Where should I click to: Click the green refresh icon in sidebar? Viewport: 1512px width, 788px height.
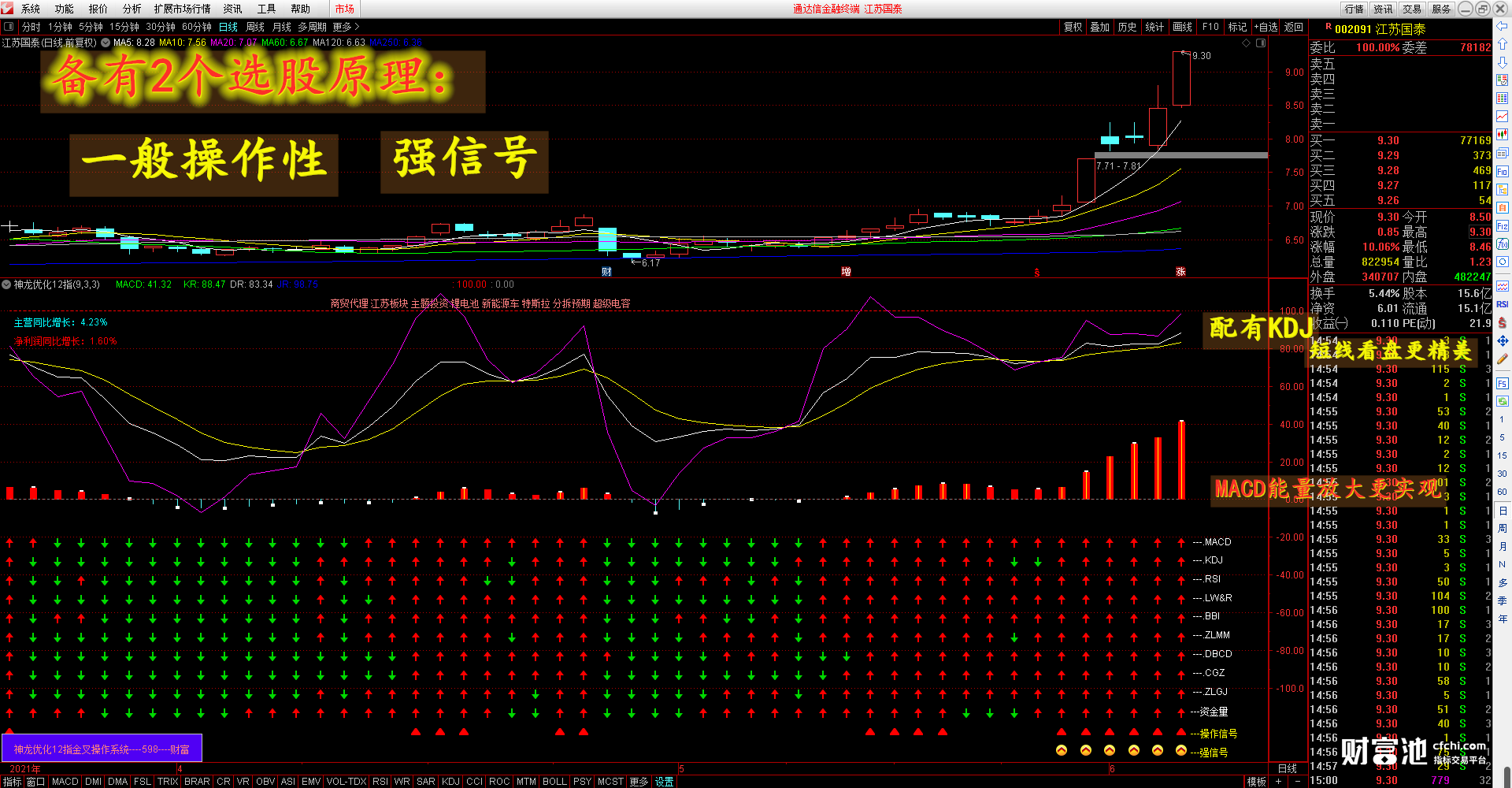[x=1502, y=401]
